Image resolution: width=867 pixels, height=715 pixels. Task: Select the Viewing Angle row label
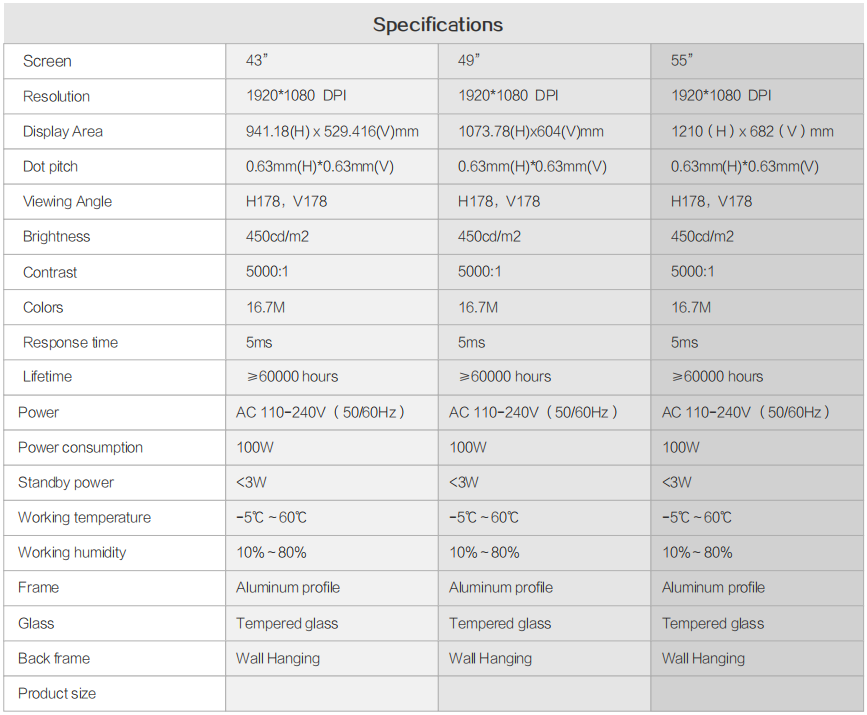[x=67, y=201]
